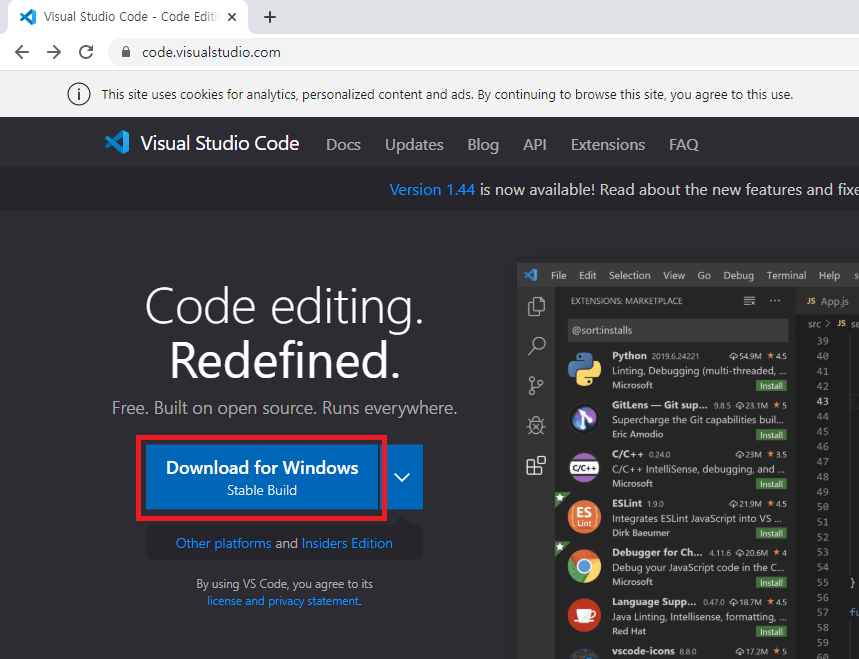The image size is (859, 659).
Task: Open the extensions panel more actions ellipsis
Action: coord(775,301)
